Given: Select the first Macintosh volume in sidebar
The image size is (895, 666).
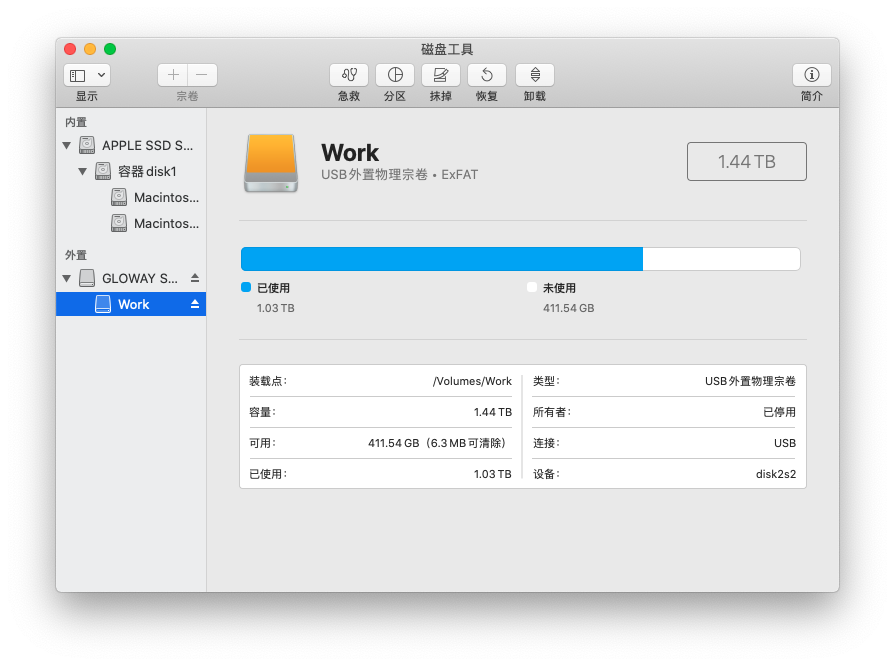Looking at the screenshot, I should [165, 198].
